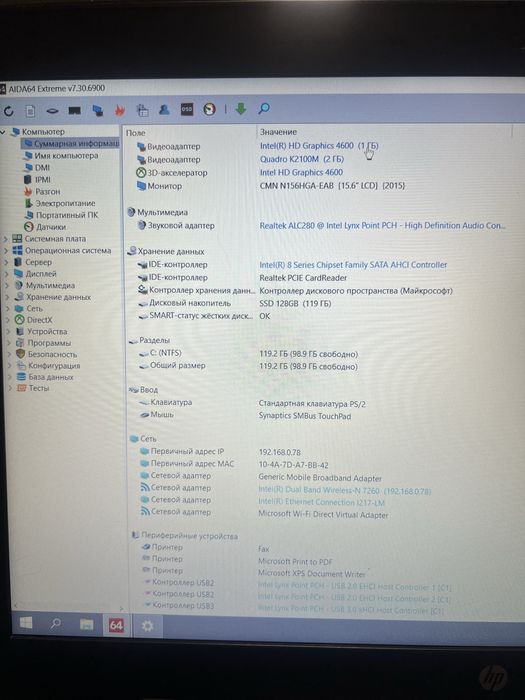Expand the Сервер tree node
This screenshot has height=700, width=525.
point(6,262)
